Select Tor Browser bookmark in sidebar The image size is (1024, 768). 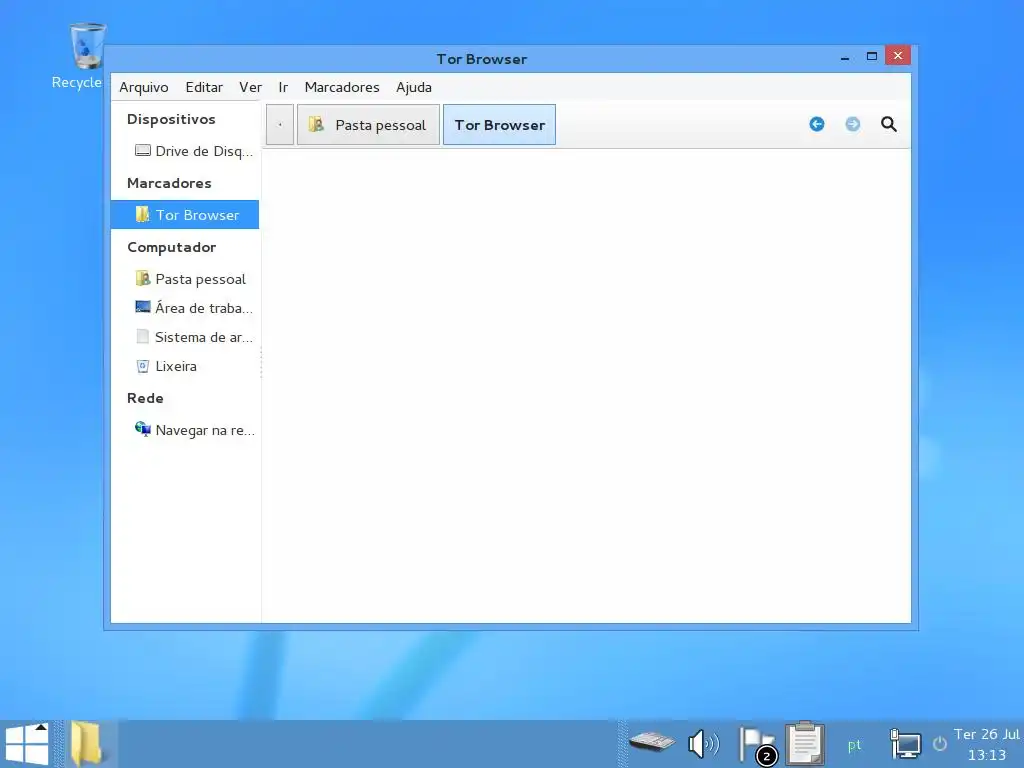[185, 215]
